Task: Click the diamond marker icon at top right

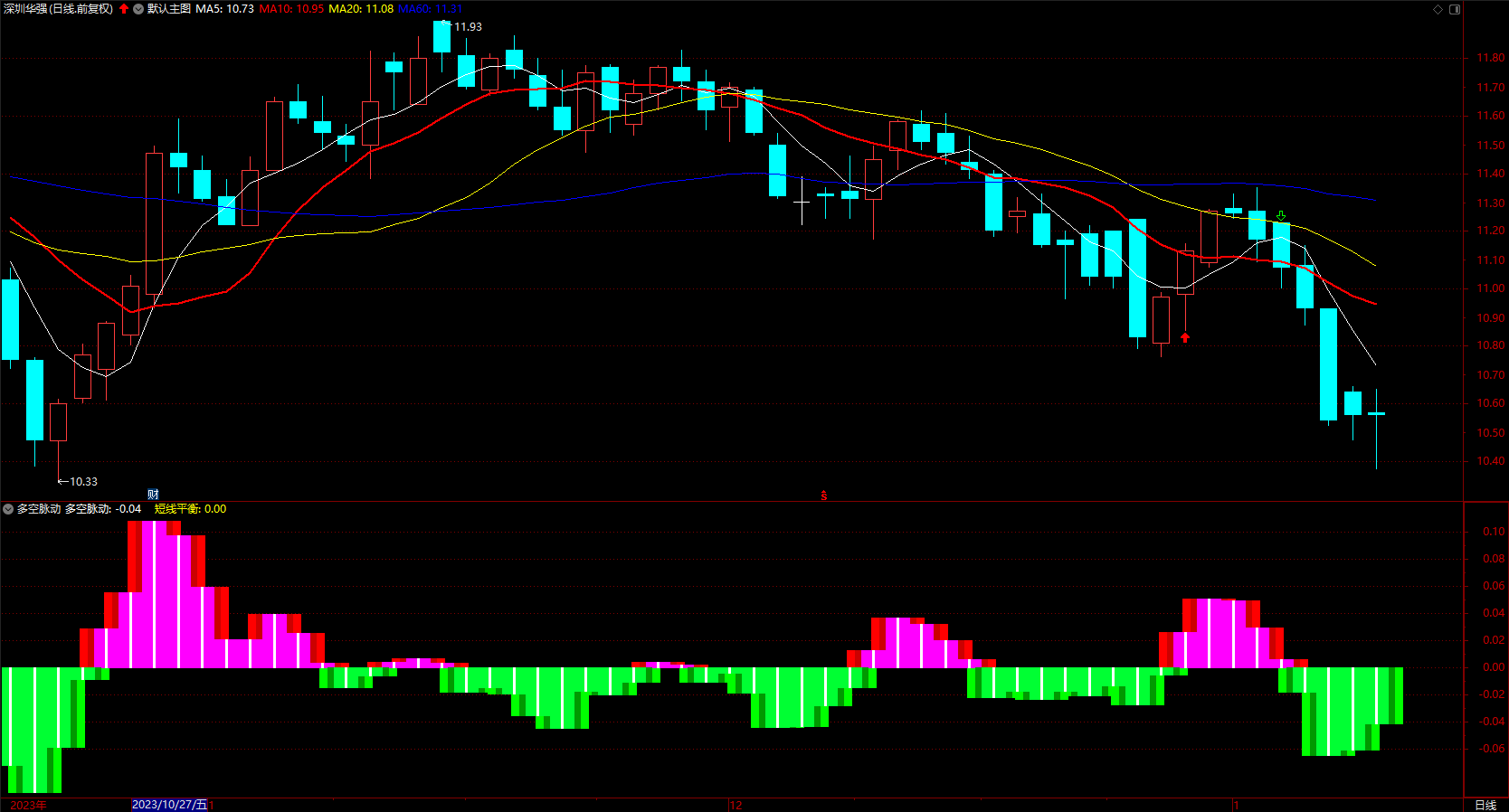Action: 1438,9
